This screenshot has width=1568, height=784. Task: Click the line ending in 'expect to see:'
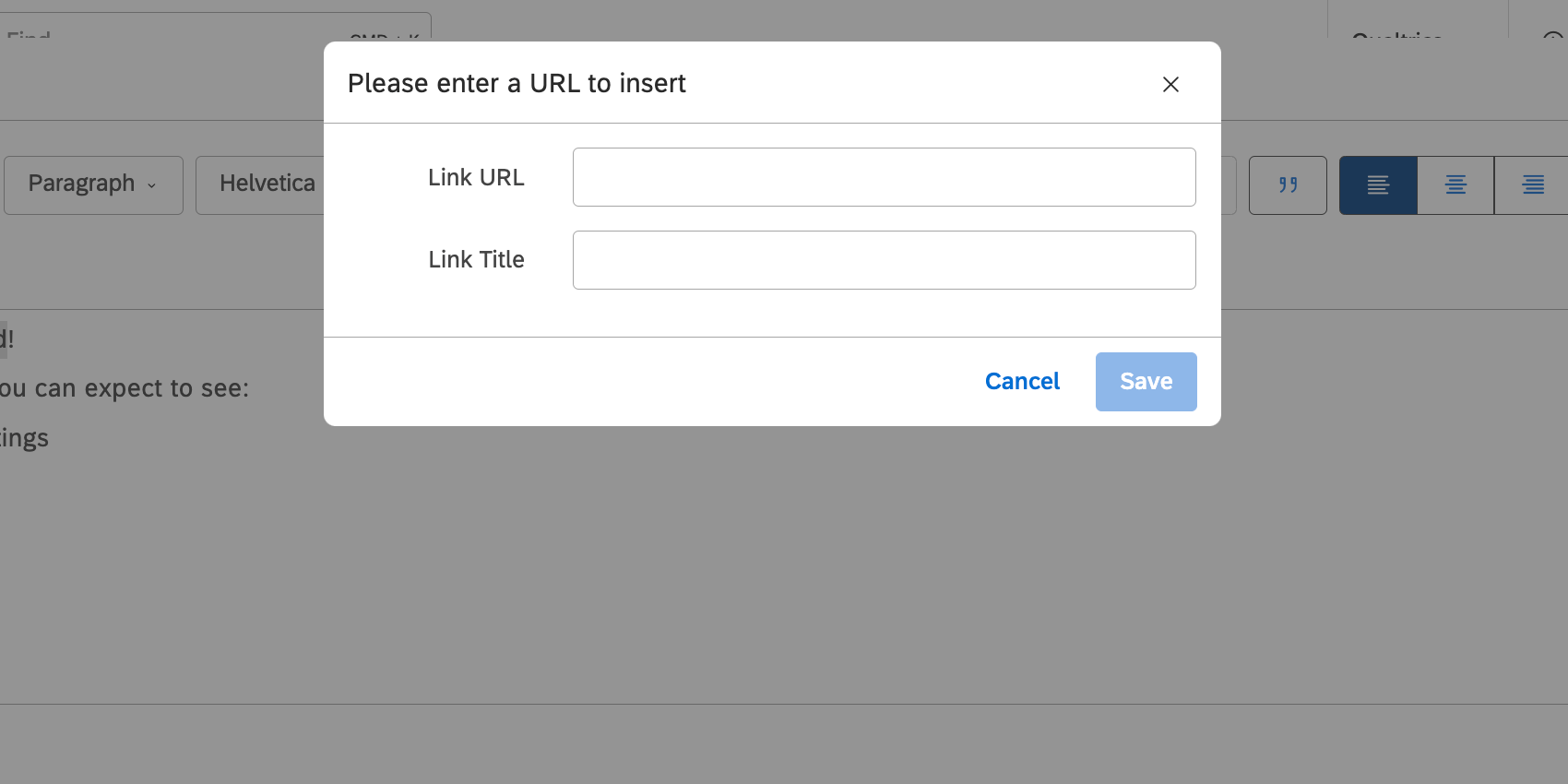tap(125, 387)
